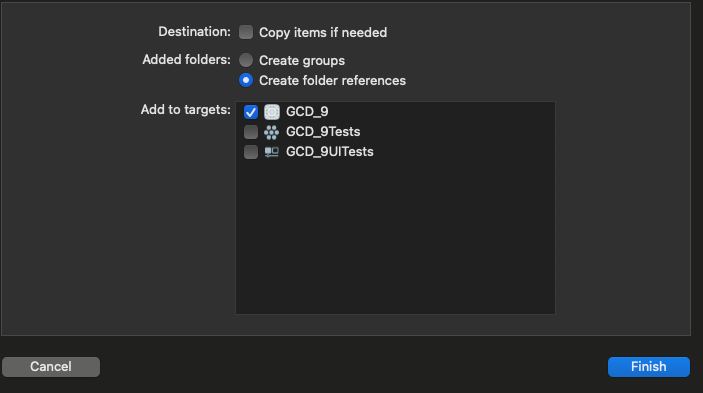Image resolution: width=703 pixels, height=393 pixels.
Task: Click the Add to targets label
Action: tap(186, 109)
